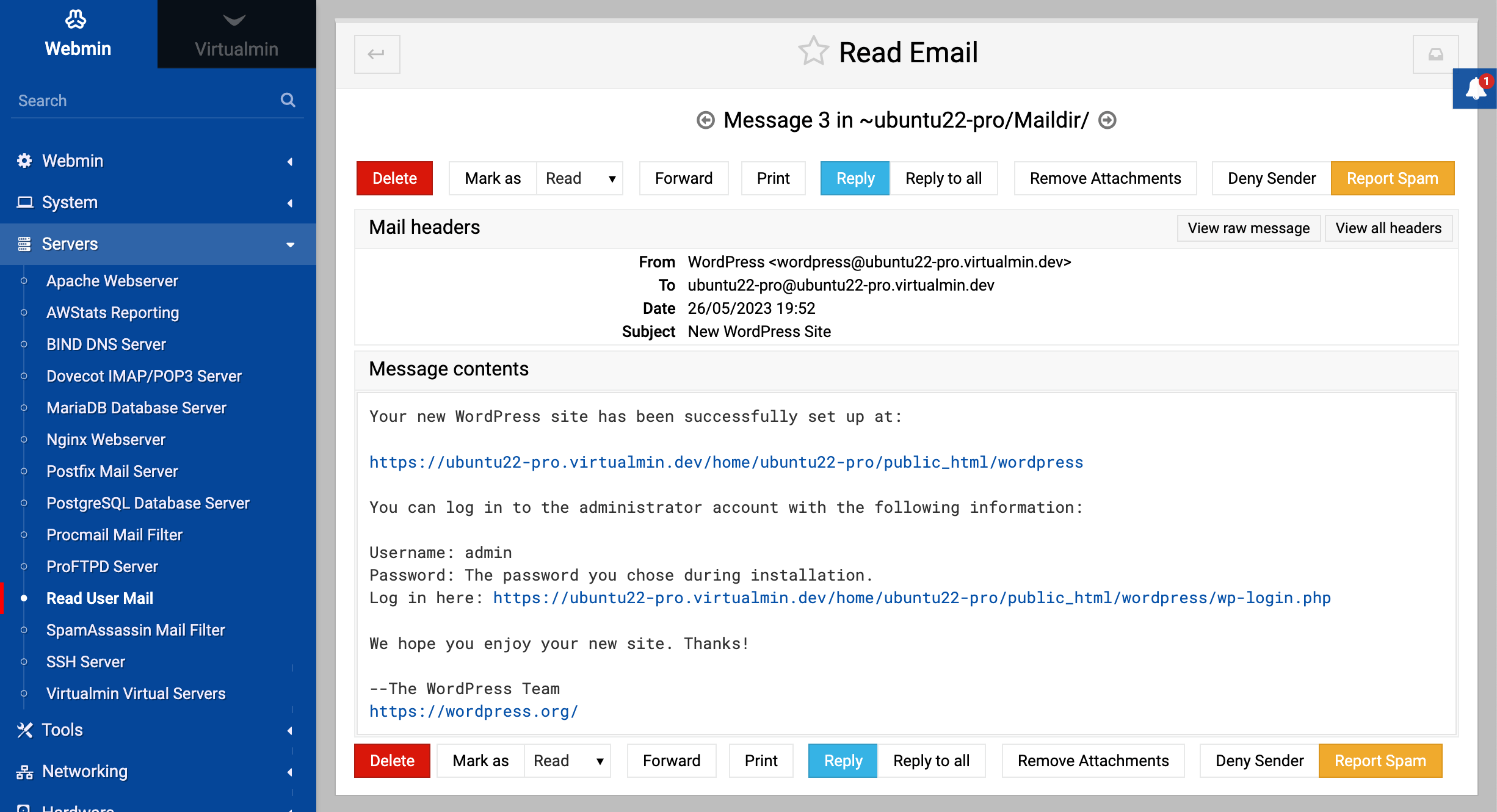Open the bottom Mark as Read dropdown
Screen dimensions: 1497x812
tap(568, 761)
